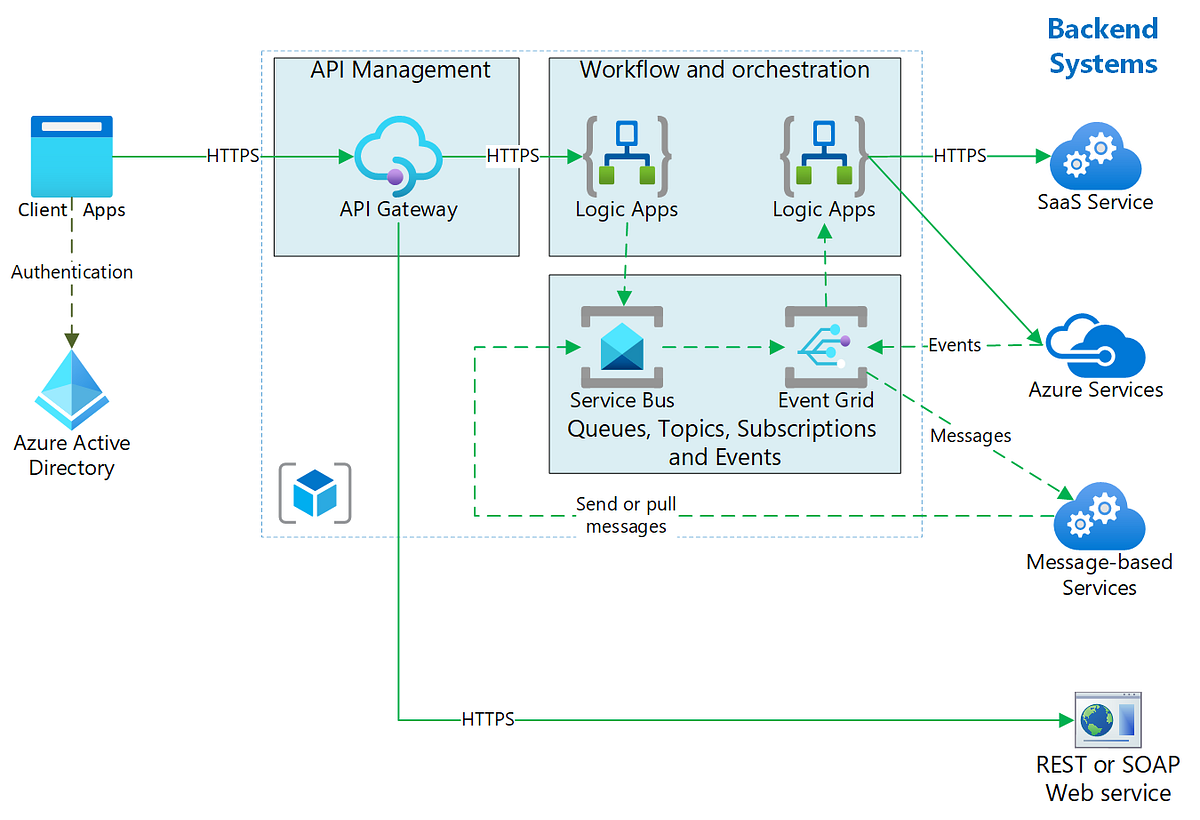Click the Queues, Topics, Subscriptions text

click(724, 428)
